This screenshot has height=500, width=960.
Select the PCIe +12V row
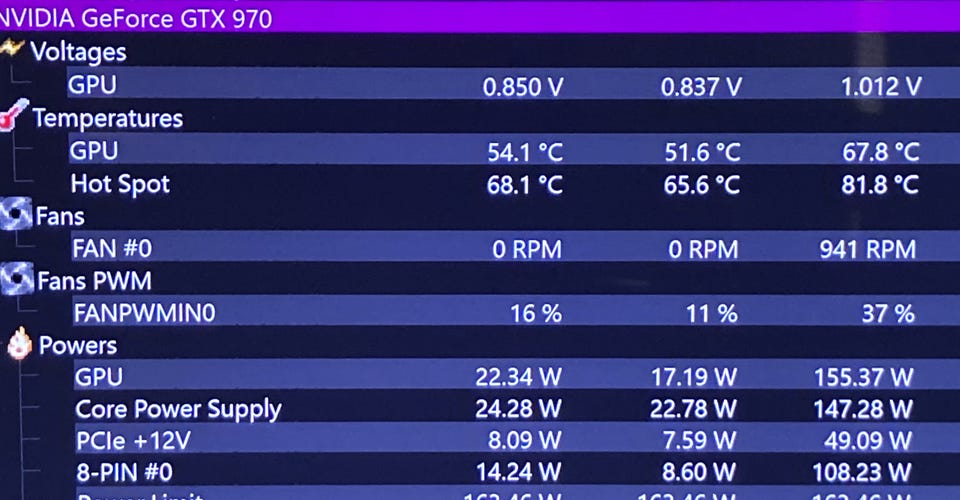click(x=517, y=440)
